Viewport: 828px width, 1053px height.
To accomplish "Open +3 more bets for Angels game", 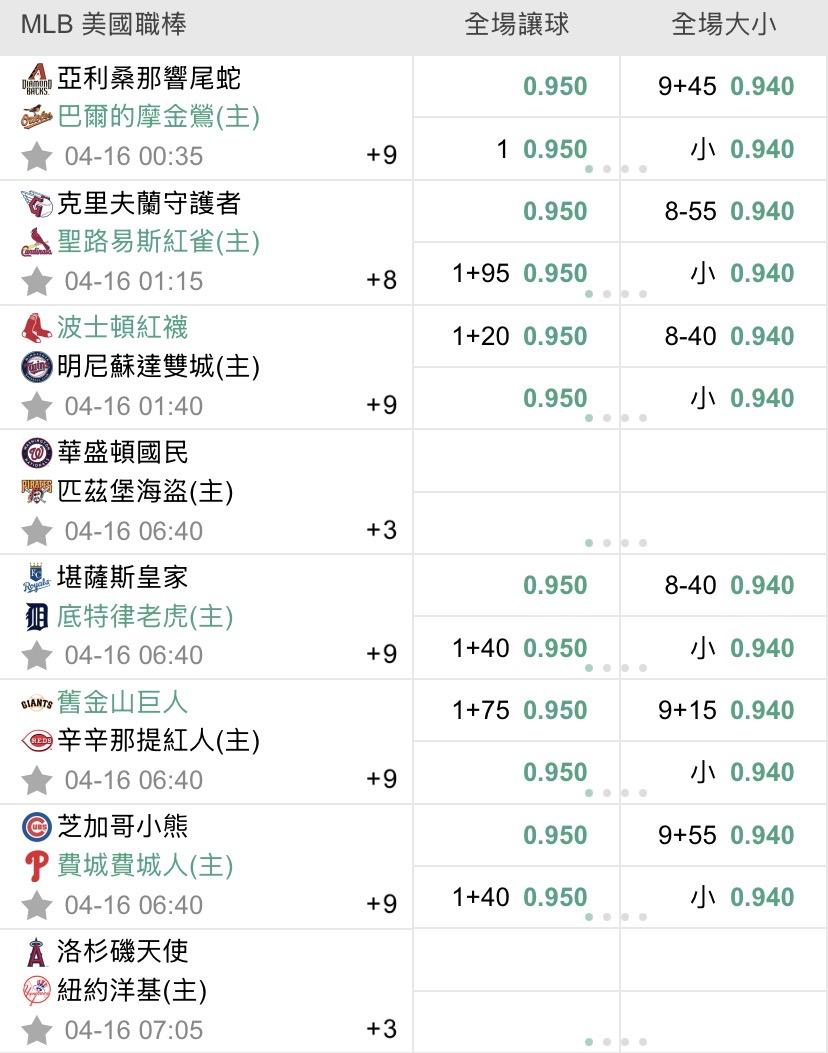I will click(382, 1029).
